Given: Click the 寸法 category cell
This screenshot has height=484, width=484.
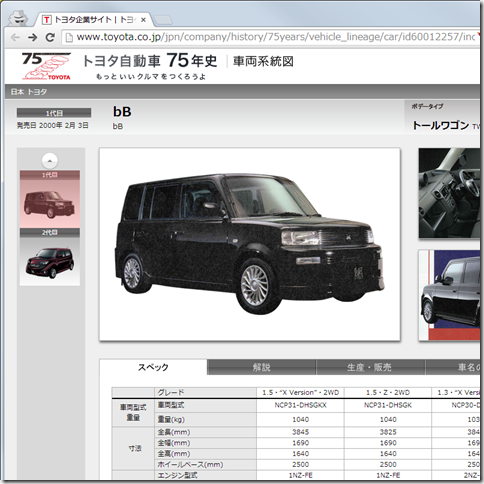Looking at the screenshot, I should click(134, 448).
